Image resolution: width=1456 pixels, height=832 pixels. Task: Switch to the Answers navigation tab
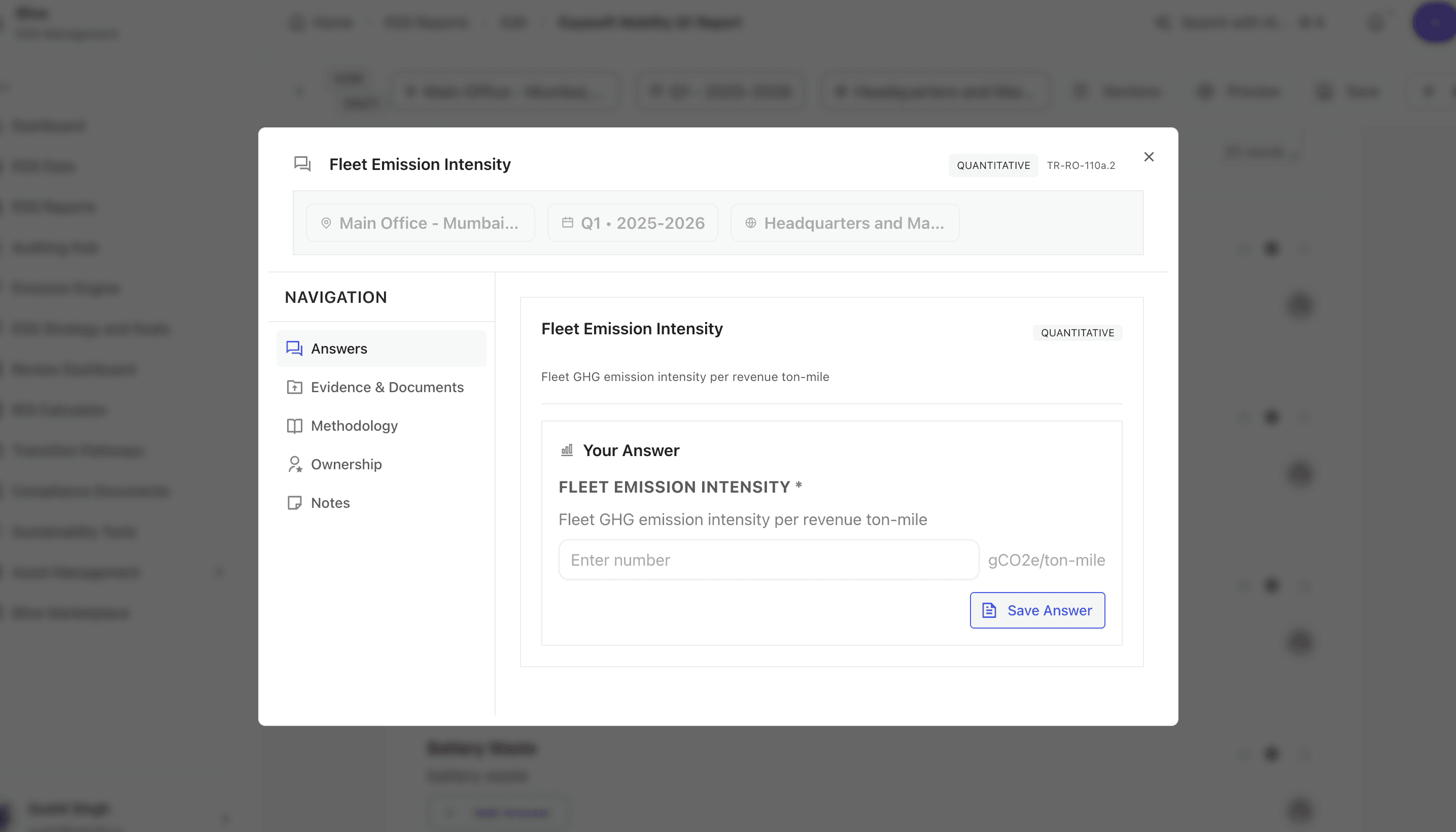tap(339, 349)
